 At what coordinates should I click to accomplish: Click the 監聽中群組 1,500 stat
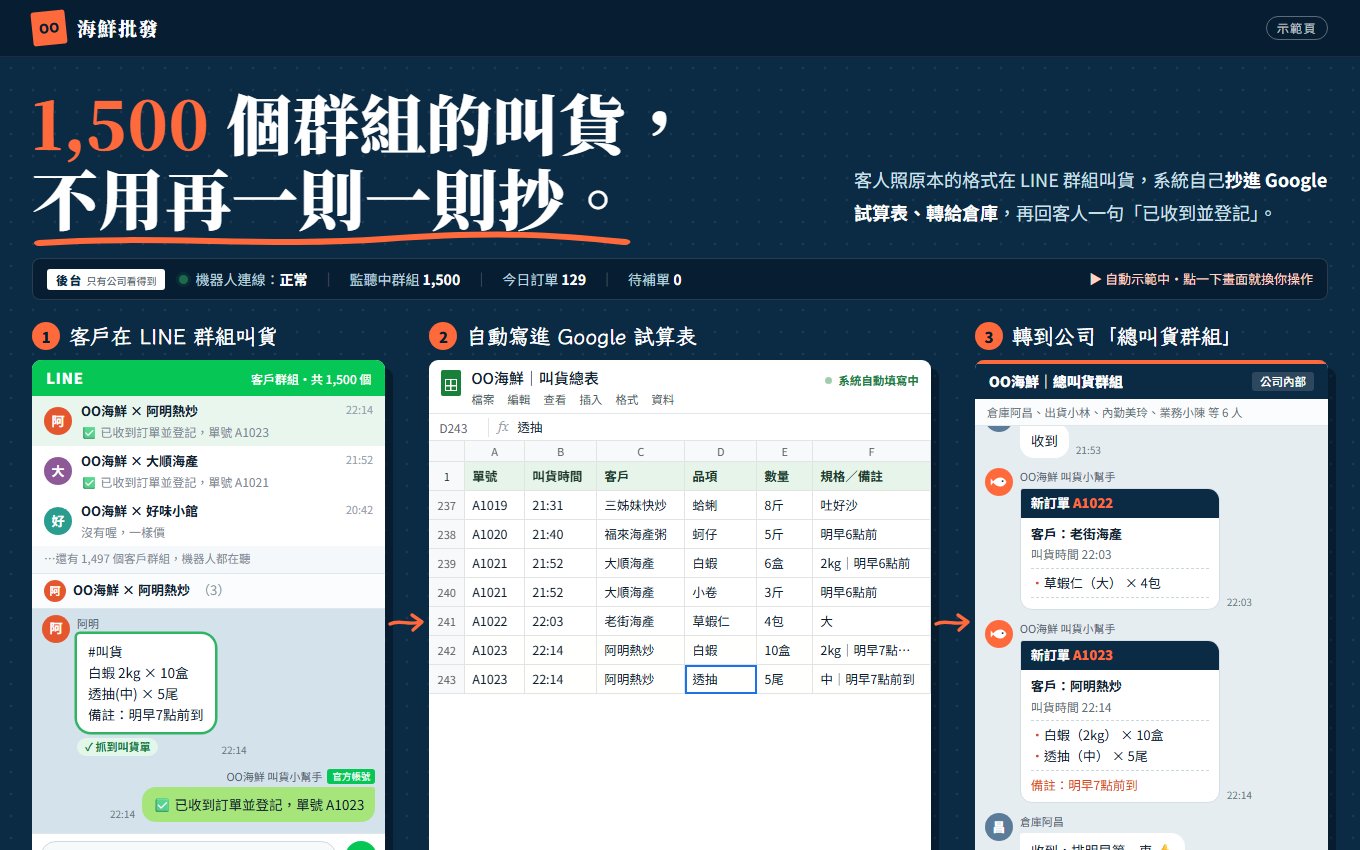click(405, 280)
